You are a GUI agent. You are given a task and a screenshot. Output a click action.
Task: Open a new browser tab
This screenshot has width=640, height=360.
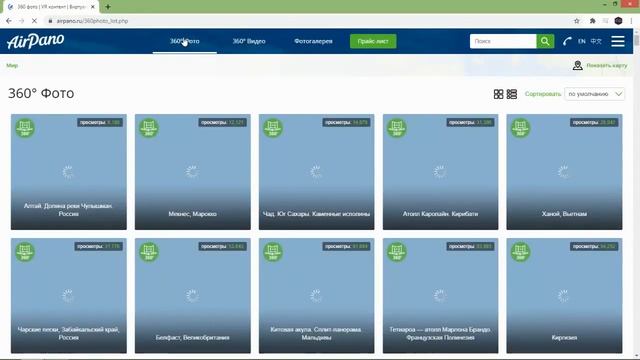point(108,7)
